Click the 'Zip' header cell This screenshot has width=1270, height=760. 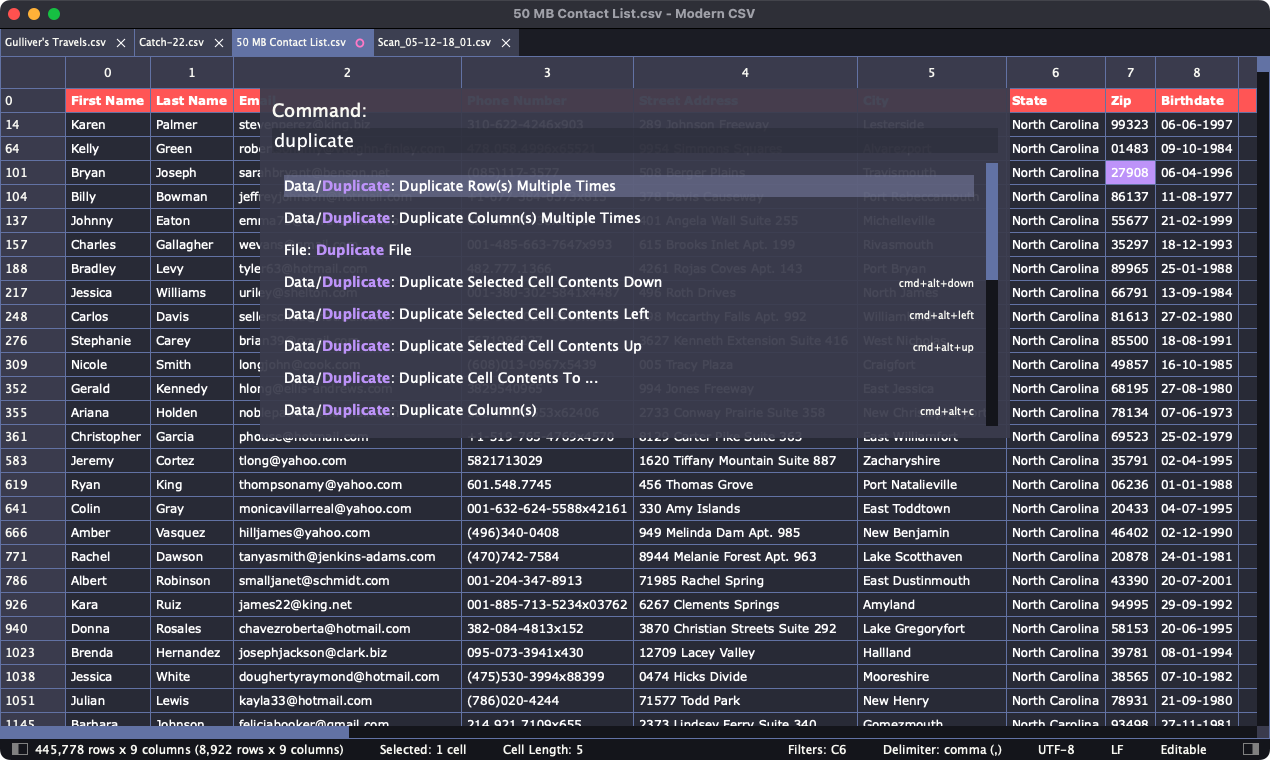(1131, 100)
